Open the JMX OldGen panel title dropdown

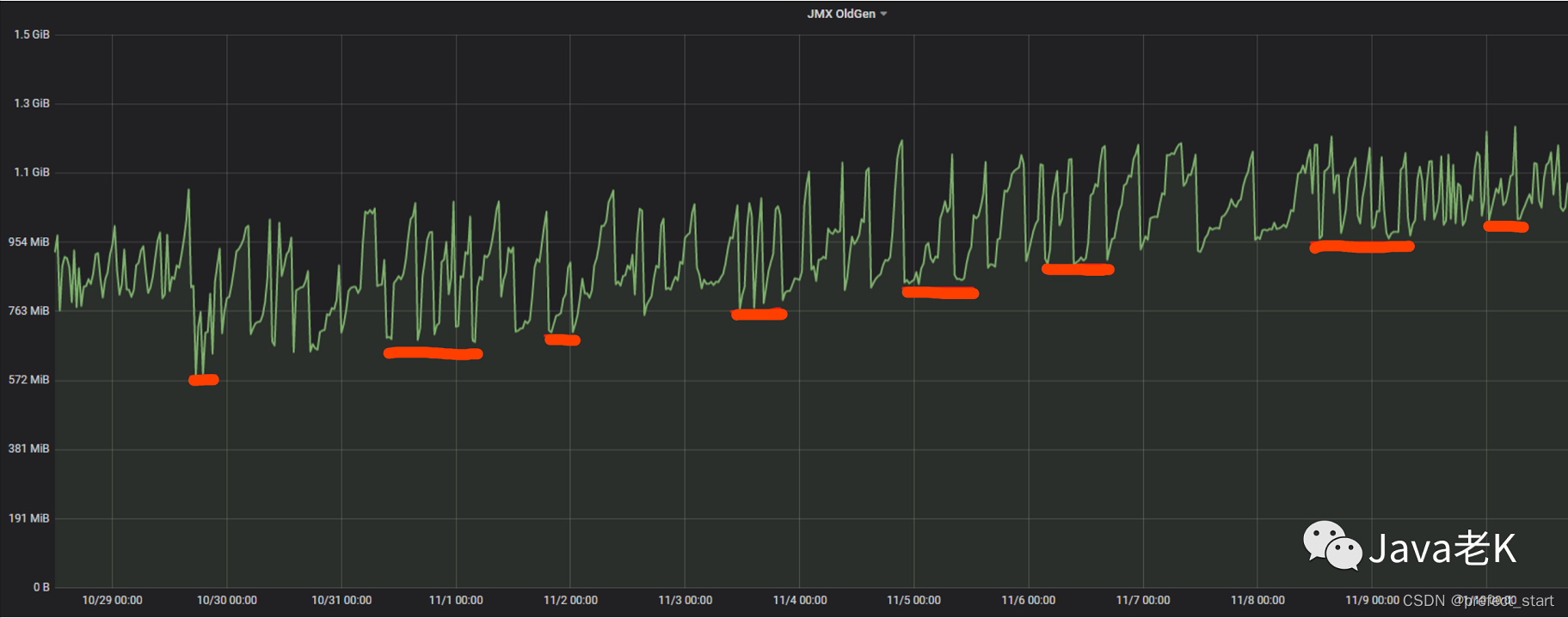pos(846,14)
